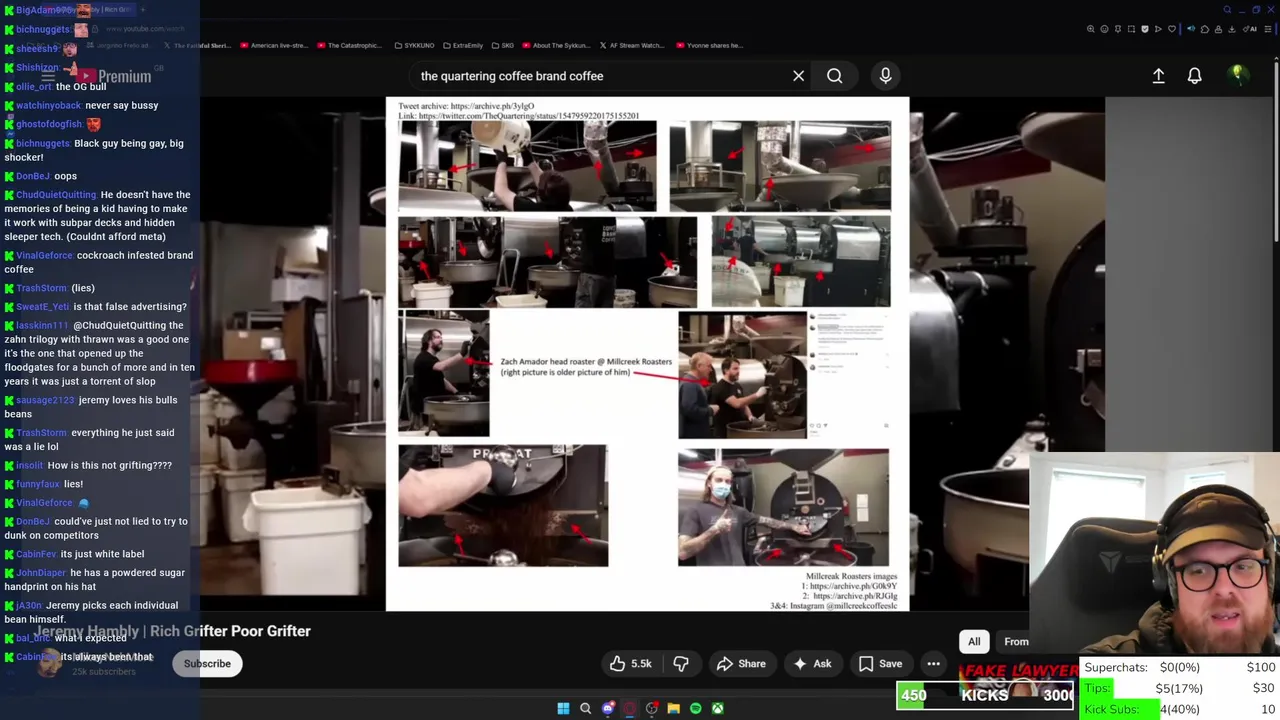Open the browser downloads icon
Screen dimensions: 1280x720
coord(1232,29)
